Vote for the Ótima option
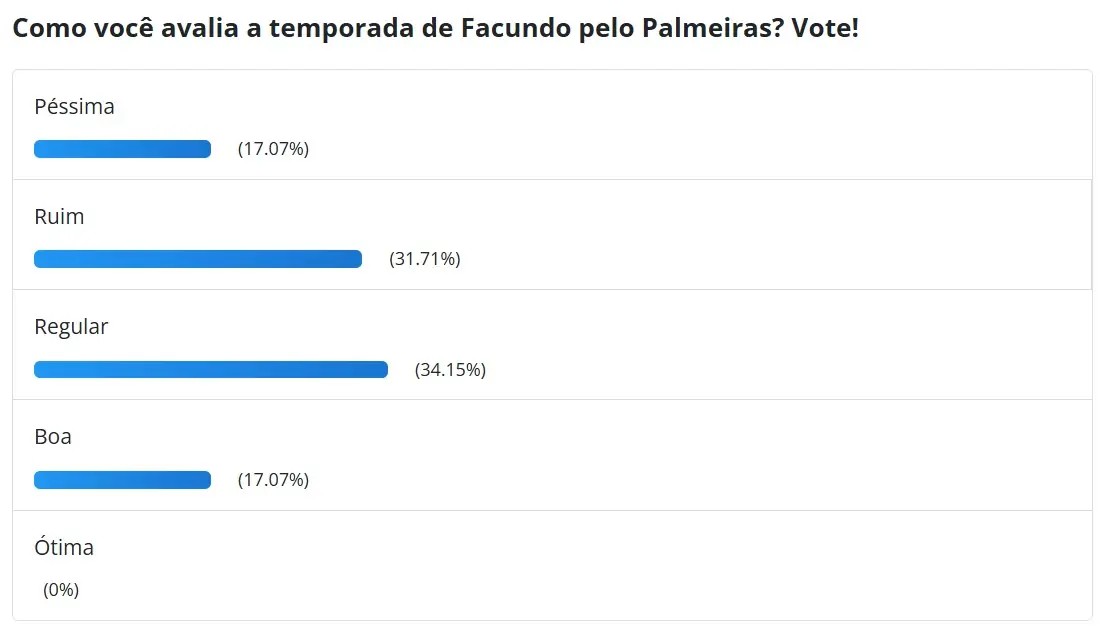Screen dimensions: 1109x636 64,547
